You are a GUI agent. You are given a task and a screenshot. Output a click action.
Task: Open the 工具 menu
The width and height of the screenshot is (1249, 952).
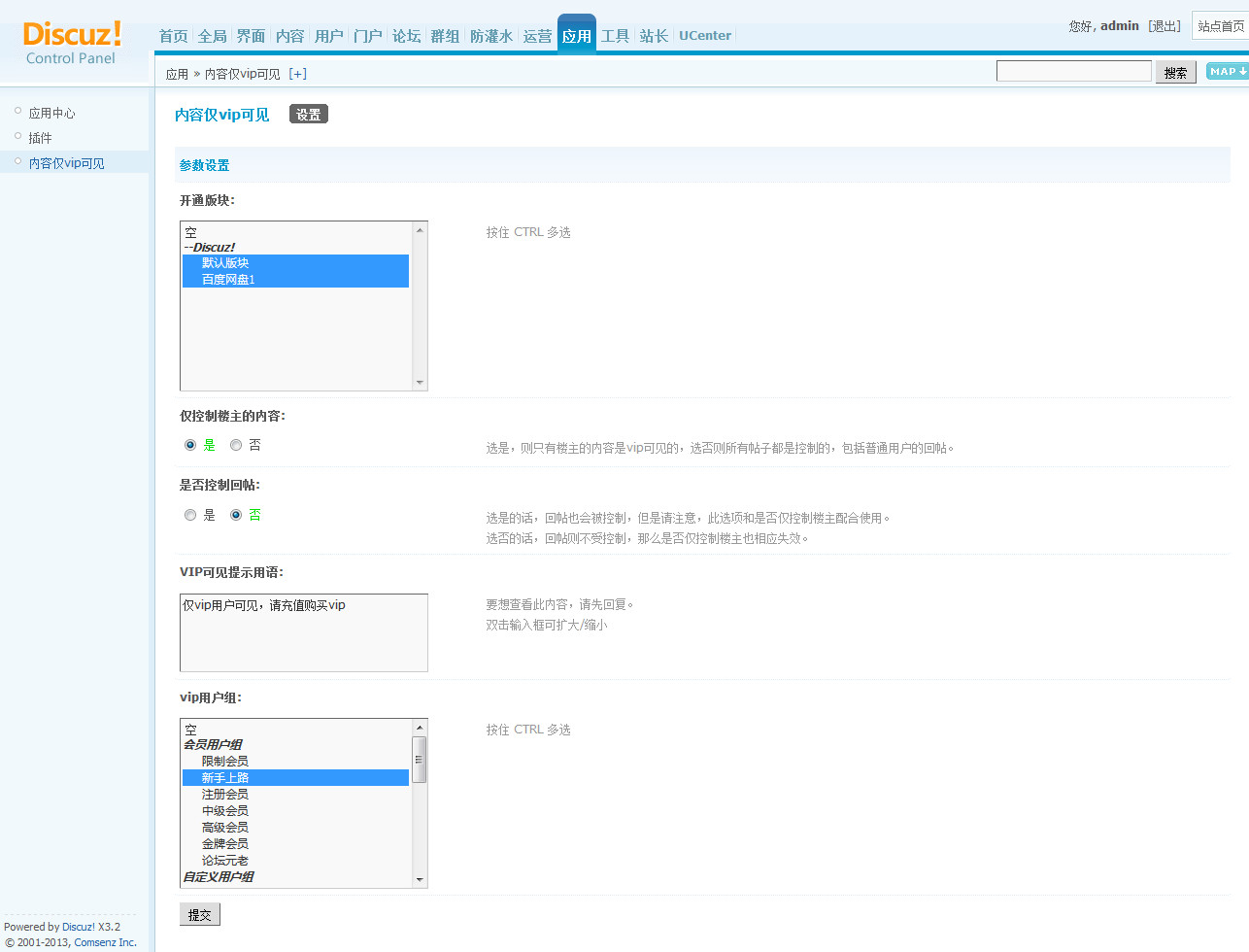click(616, 36)
